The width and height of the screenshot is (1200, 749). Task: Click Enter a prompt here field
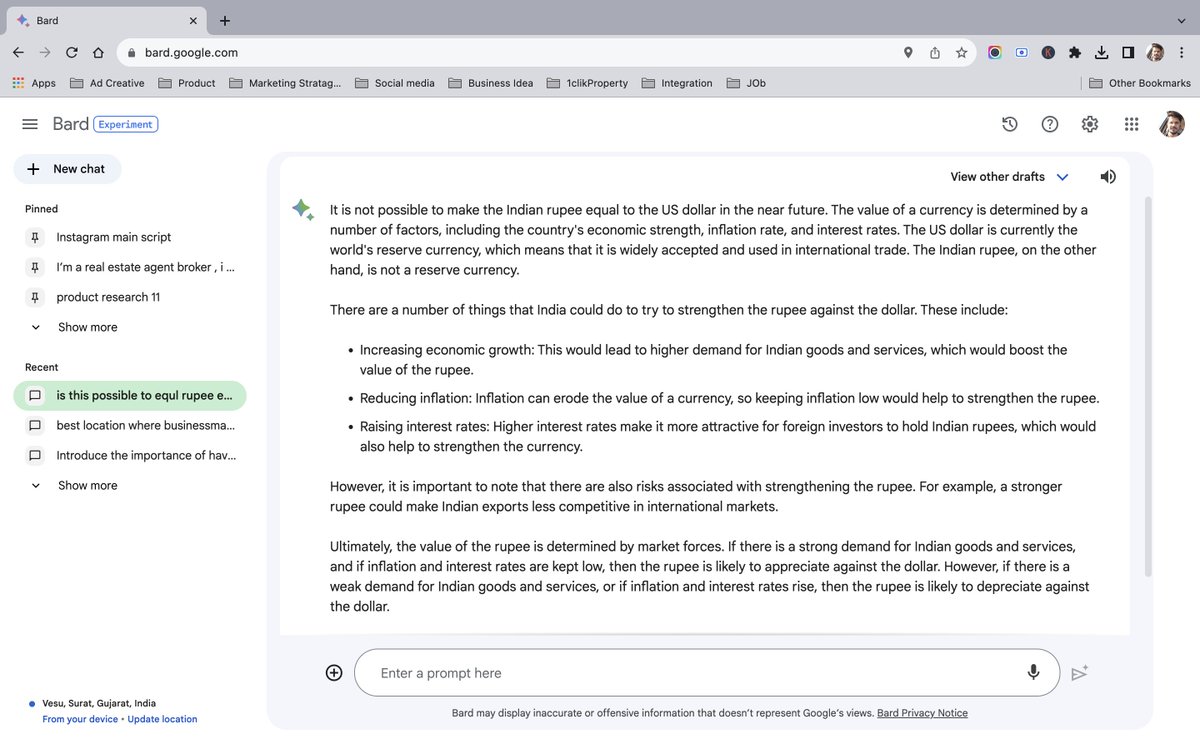[707, 673]
